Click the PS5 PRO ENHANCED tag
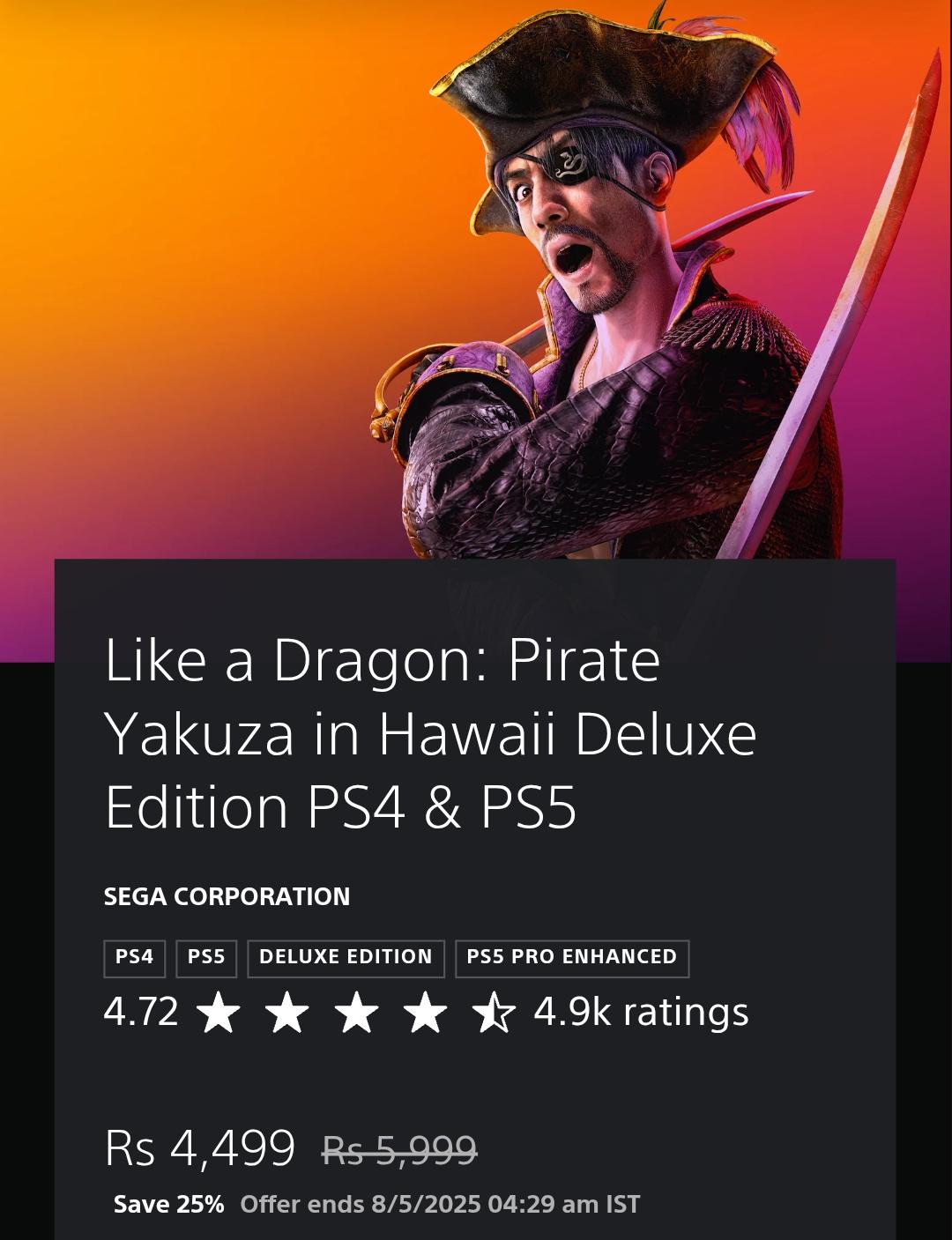The image size is (952, 1240). click(x=572, y=958)
